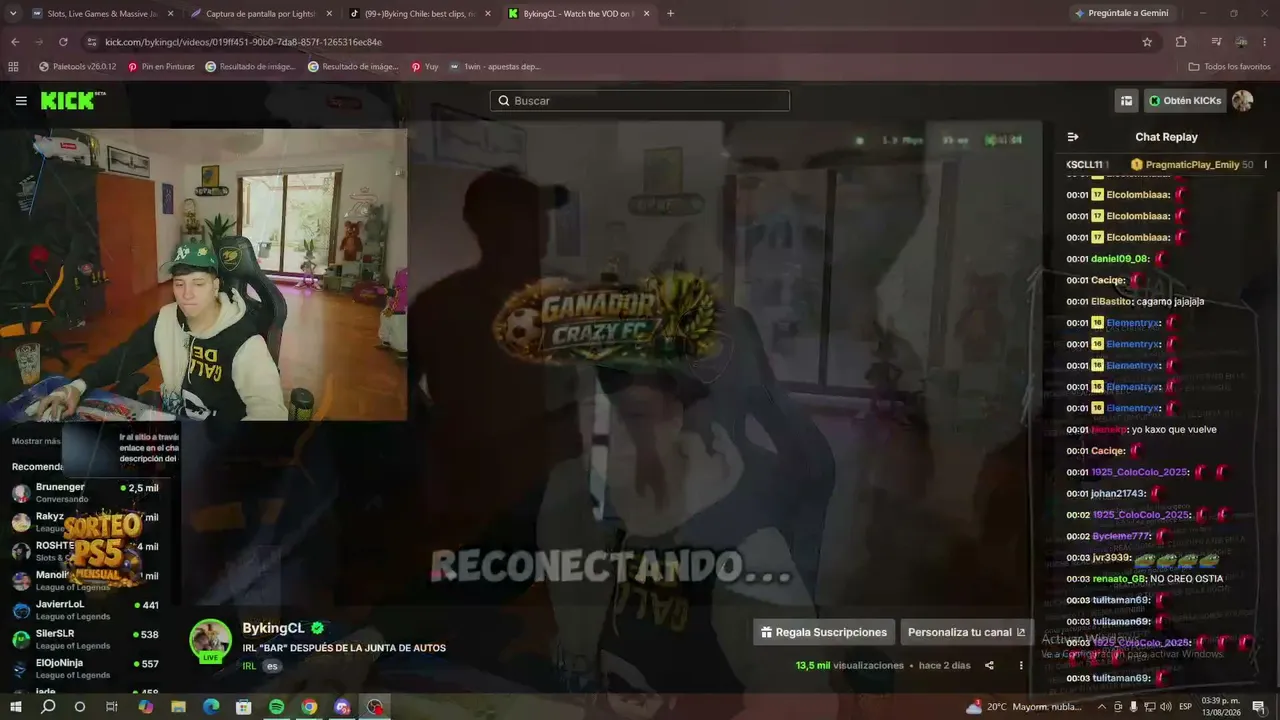The width and height of the screenshot is (1280, 720).
Task: Open the Windows Start menu
Action: click(x=16, y=707)
